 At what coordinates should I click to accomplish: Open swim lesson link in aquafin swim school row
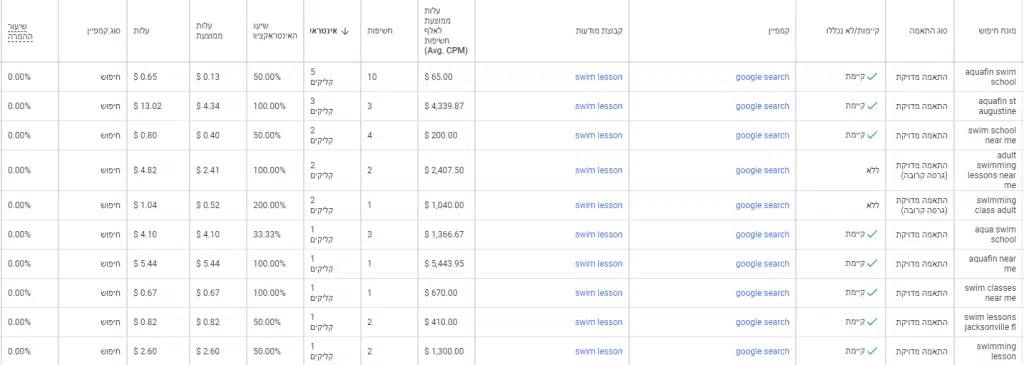pos(599,77)
